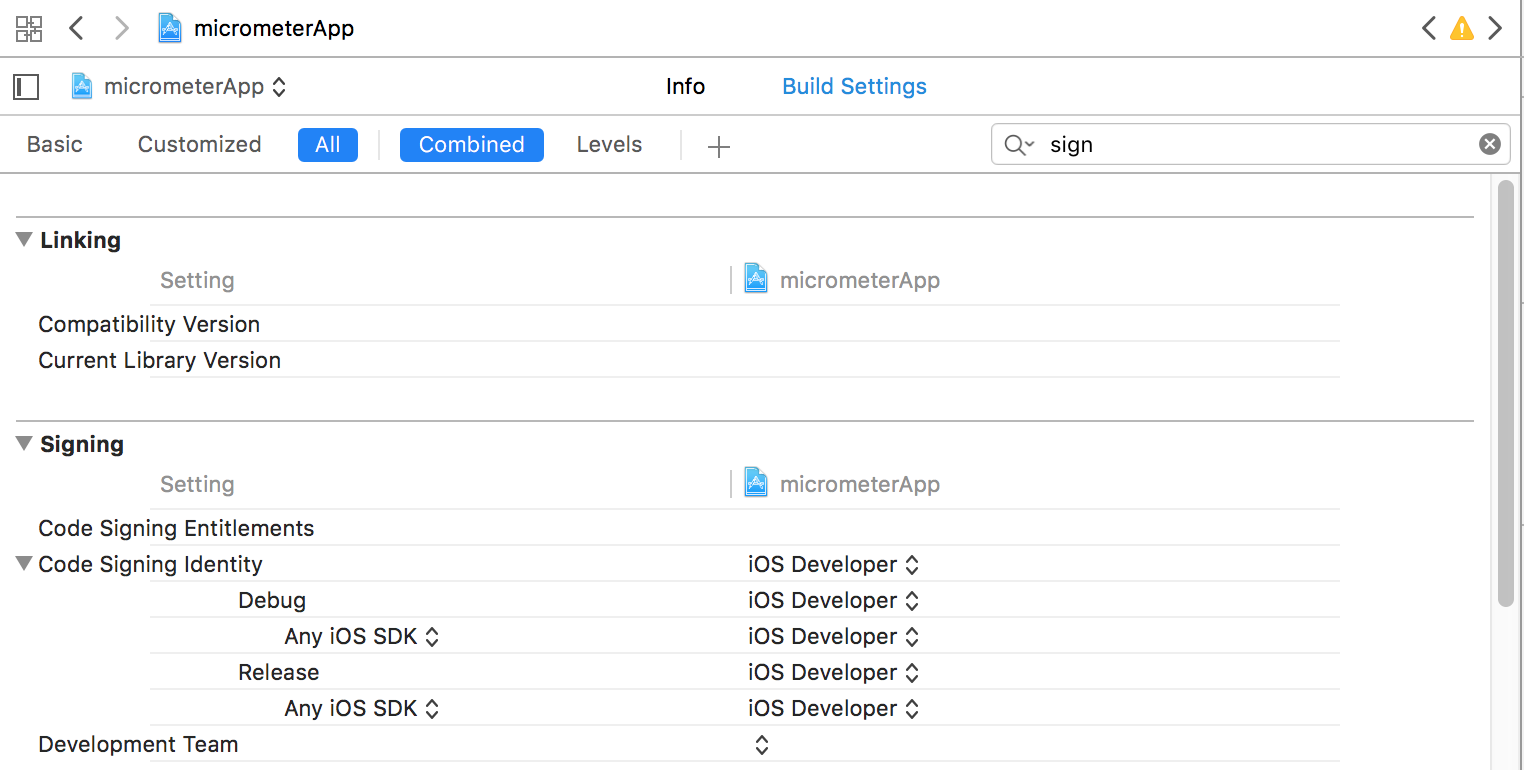
Task: Switch to Levels settings view
Action: pos(609,145)
